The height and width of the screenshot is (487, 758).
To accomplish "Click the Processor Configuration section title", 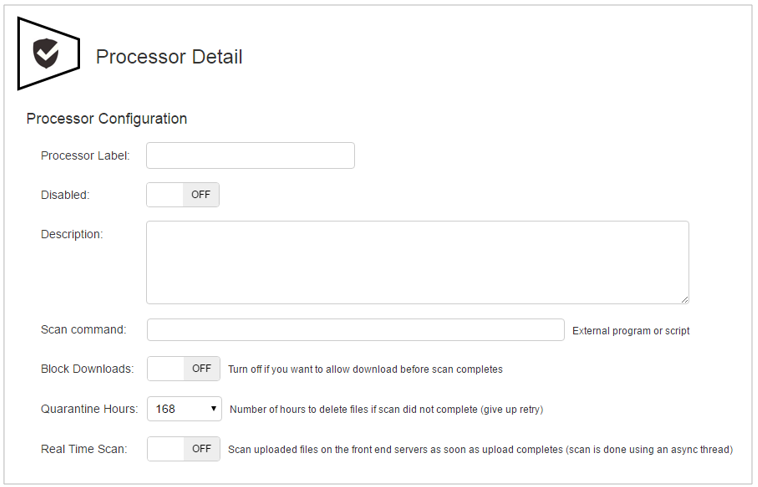I will pyautogui.click(x=106, y=118).
